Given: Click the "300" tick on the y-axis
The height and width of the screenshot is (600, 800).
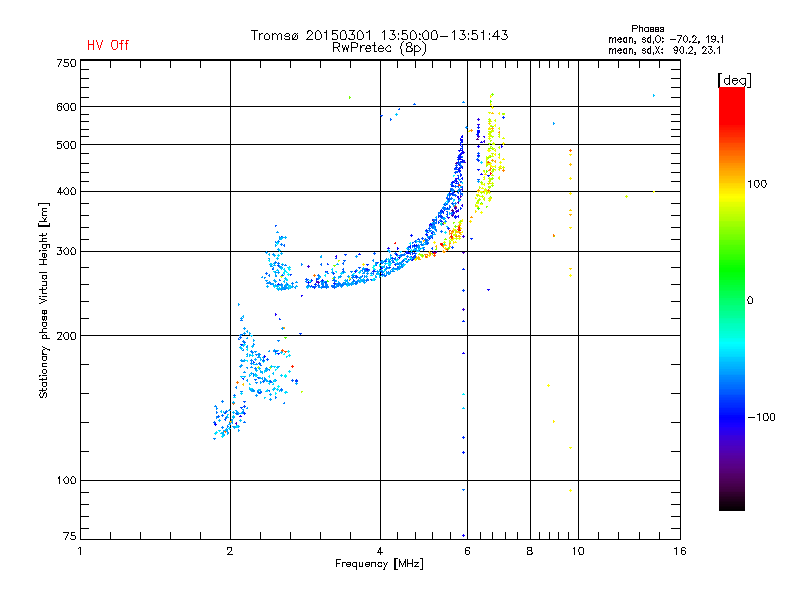Looking at the screenshot, I should click(66, 251).
